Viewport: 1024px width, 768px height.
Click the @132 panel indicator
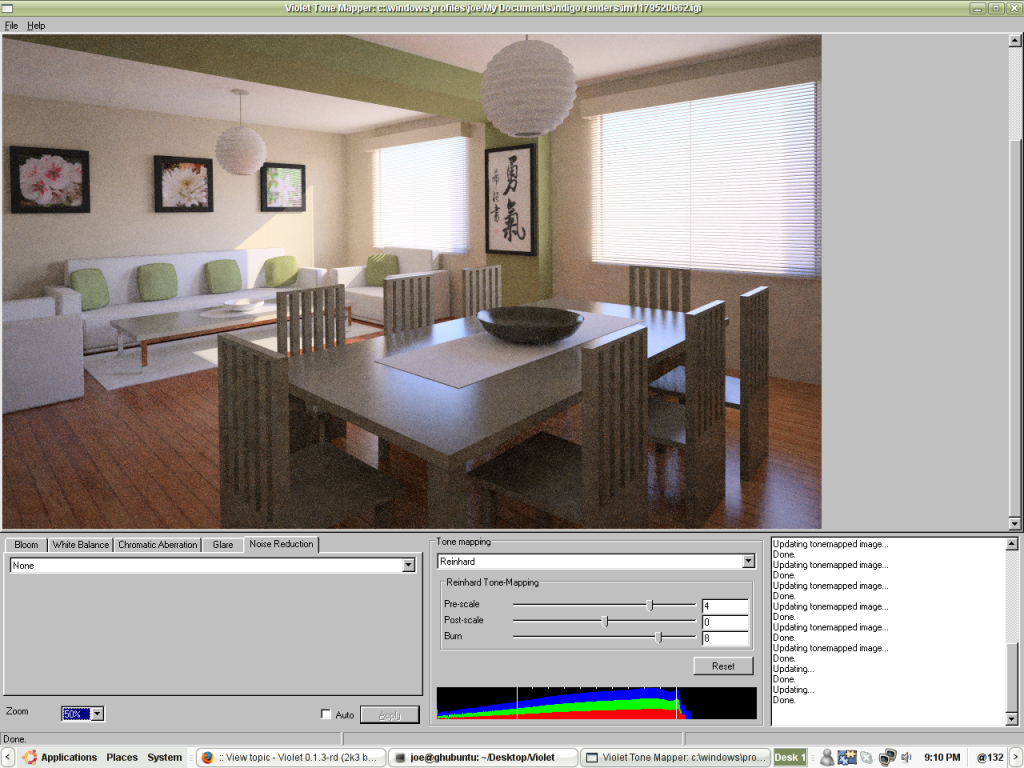(x=989, y=758)
